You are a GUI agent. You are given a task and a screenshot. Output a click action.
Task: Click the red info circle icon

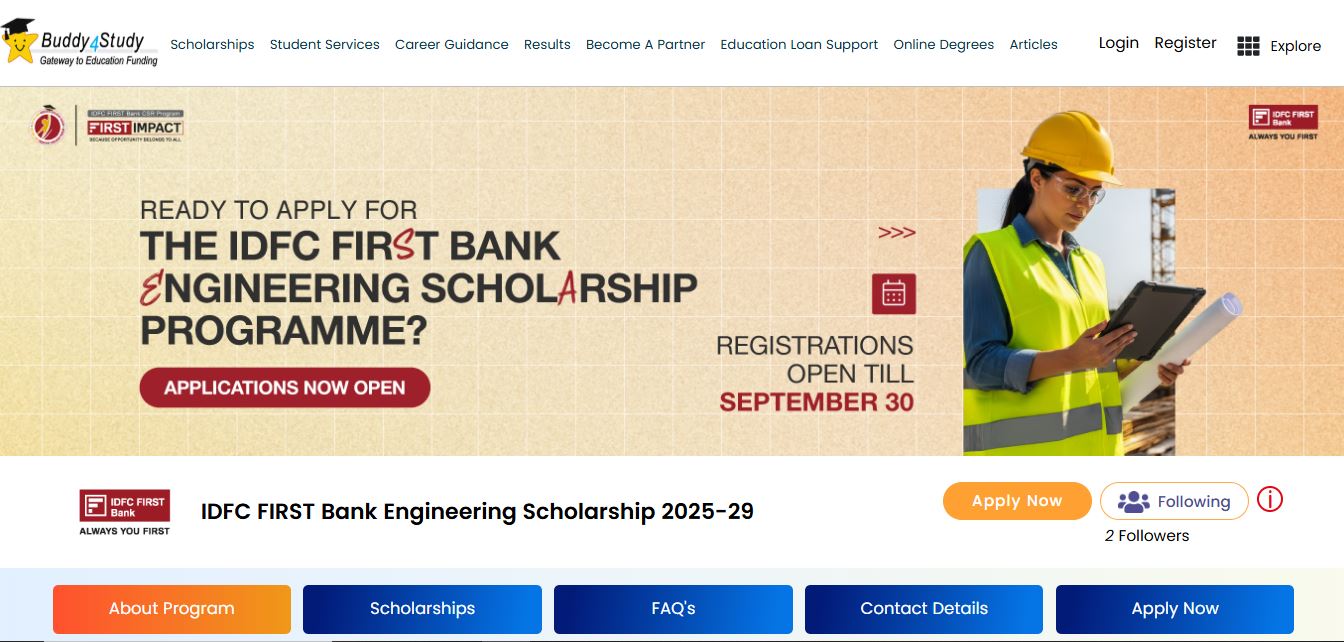1270,499
